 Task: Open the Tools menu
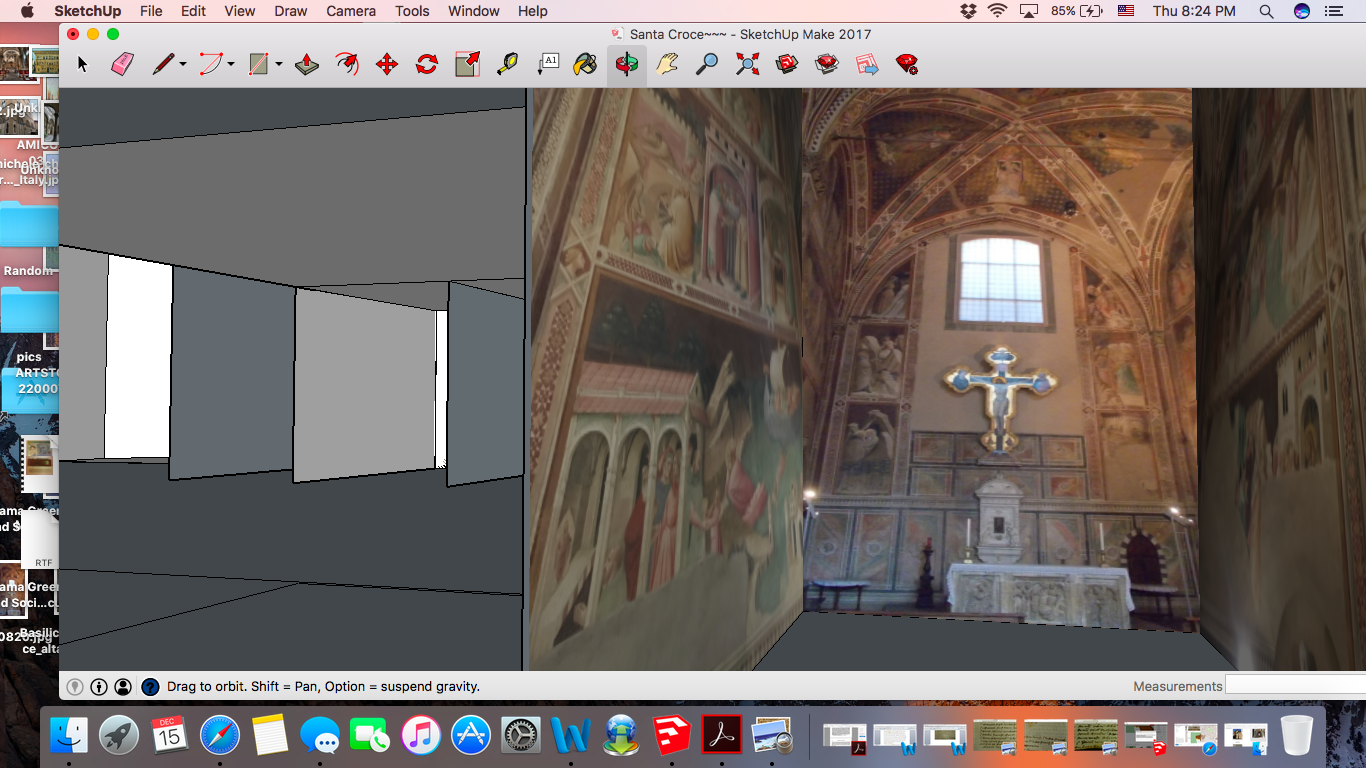(412, 11)
